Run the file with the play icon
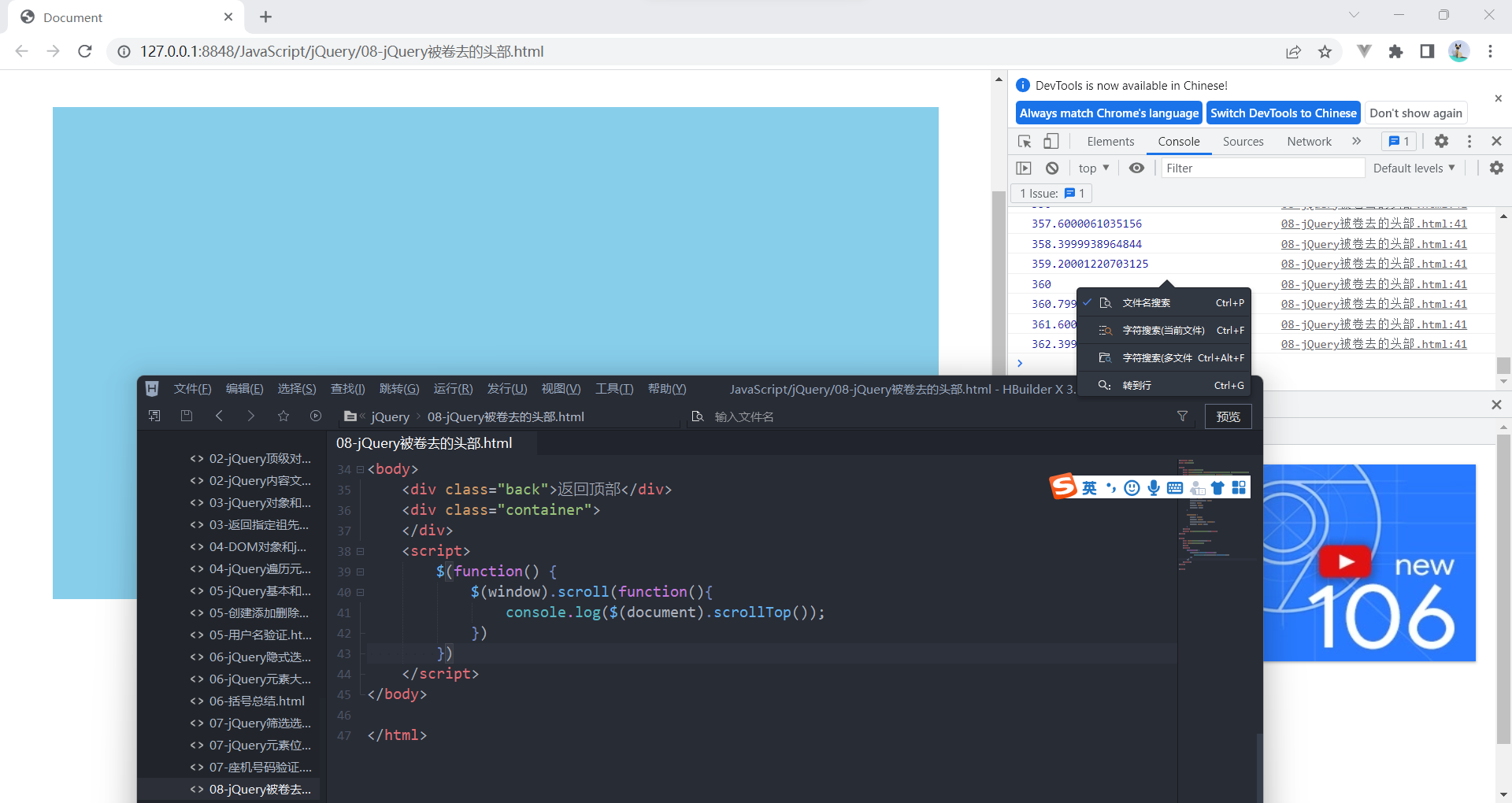 pos(315,416)
